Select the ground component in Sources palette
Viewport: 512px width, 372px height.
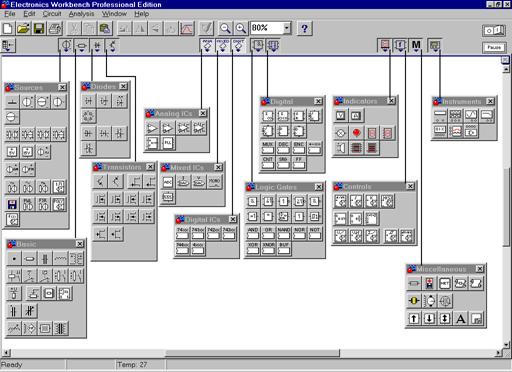(12, 102)
